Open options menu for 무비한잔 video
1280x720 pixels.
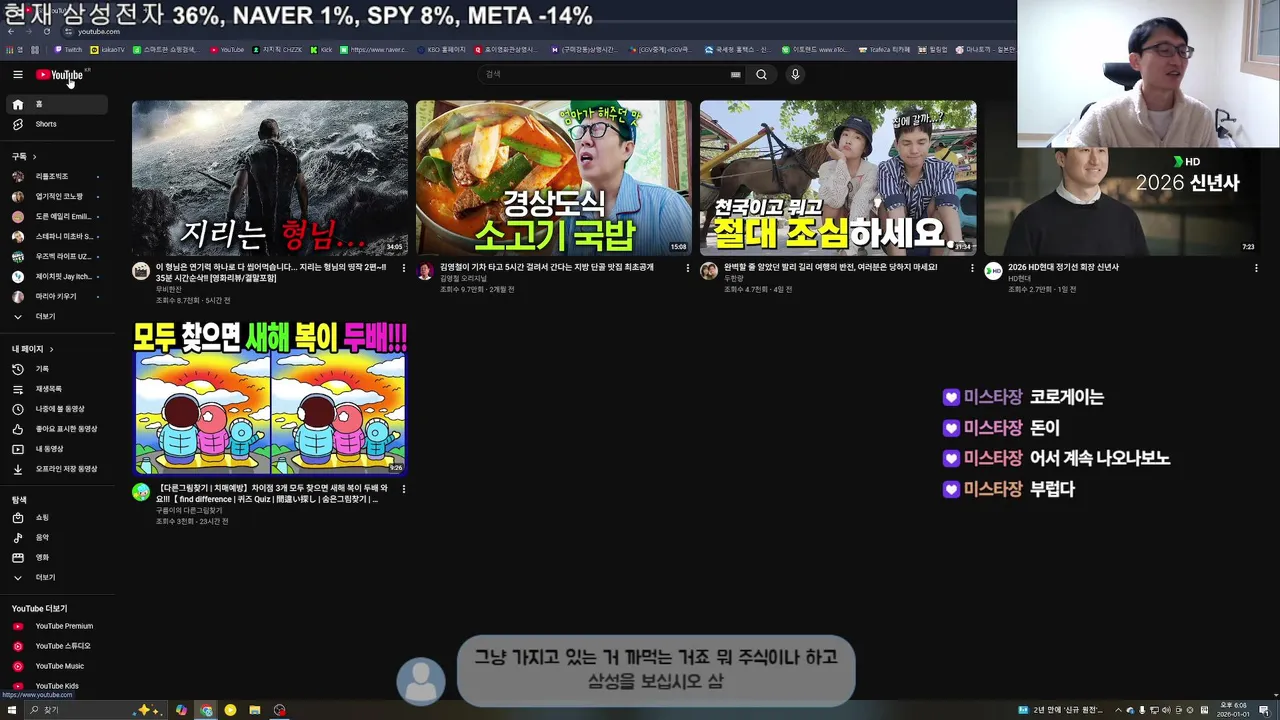point(404,268)
